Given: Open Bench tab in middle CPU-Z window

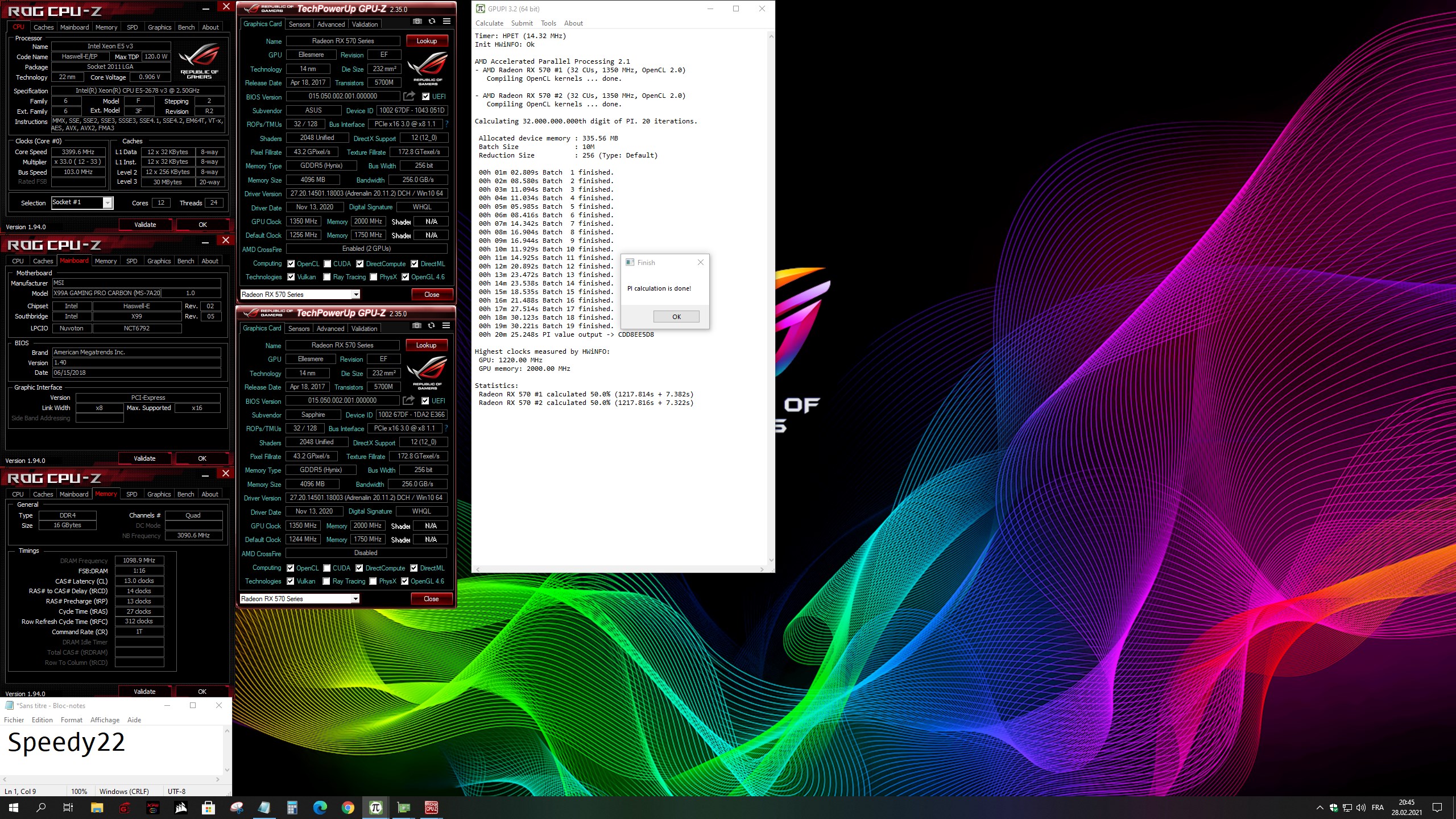Looking at the screenshot, I should [185, 261].
